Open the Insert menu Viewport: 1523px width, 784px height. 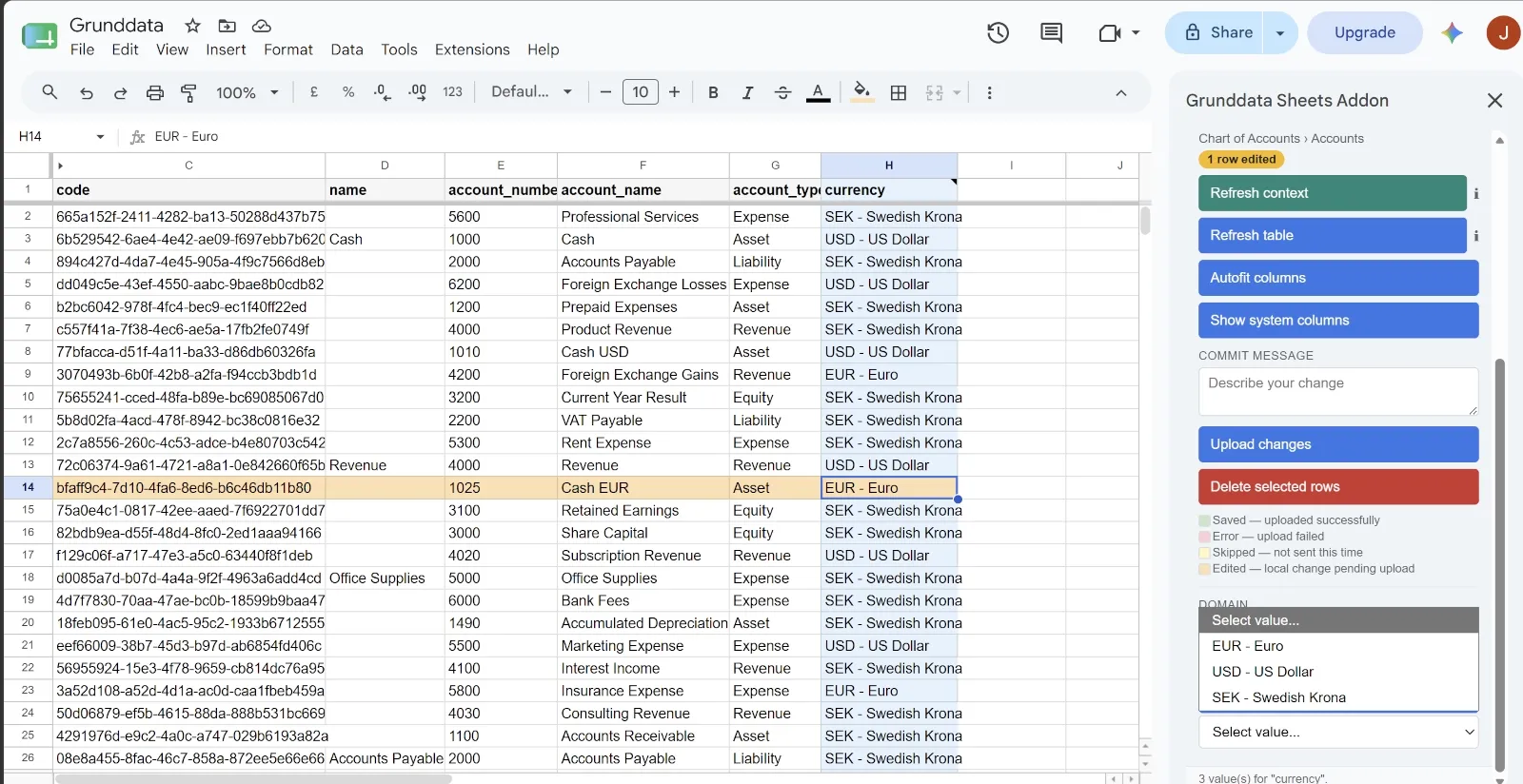[x=226, y=49]
